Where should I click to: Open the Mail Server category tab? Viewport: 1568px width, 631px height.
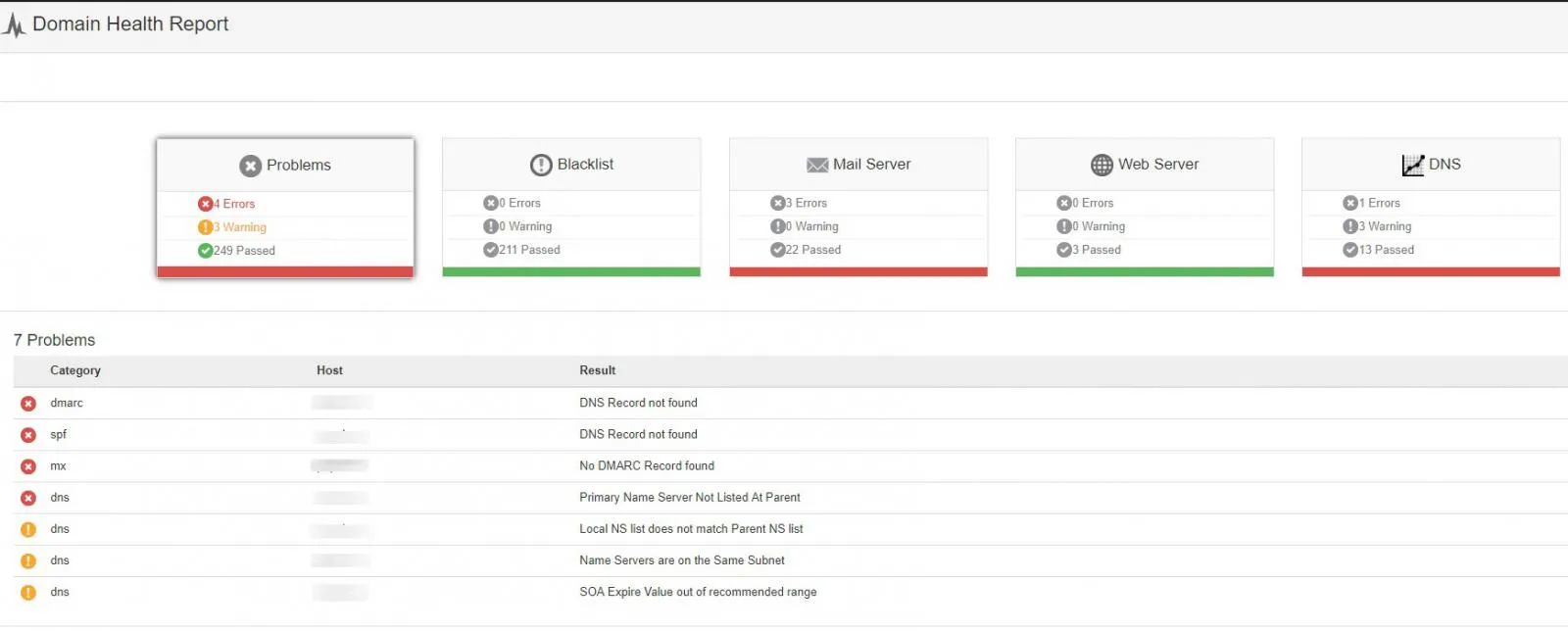point(858,165)
